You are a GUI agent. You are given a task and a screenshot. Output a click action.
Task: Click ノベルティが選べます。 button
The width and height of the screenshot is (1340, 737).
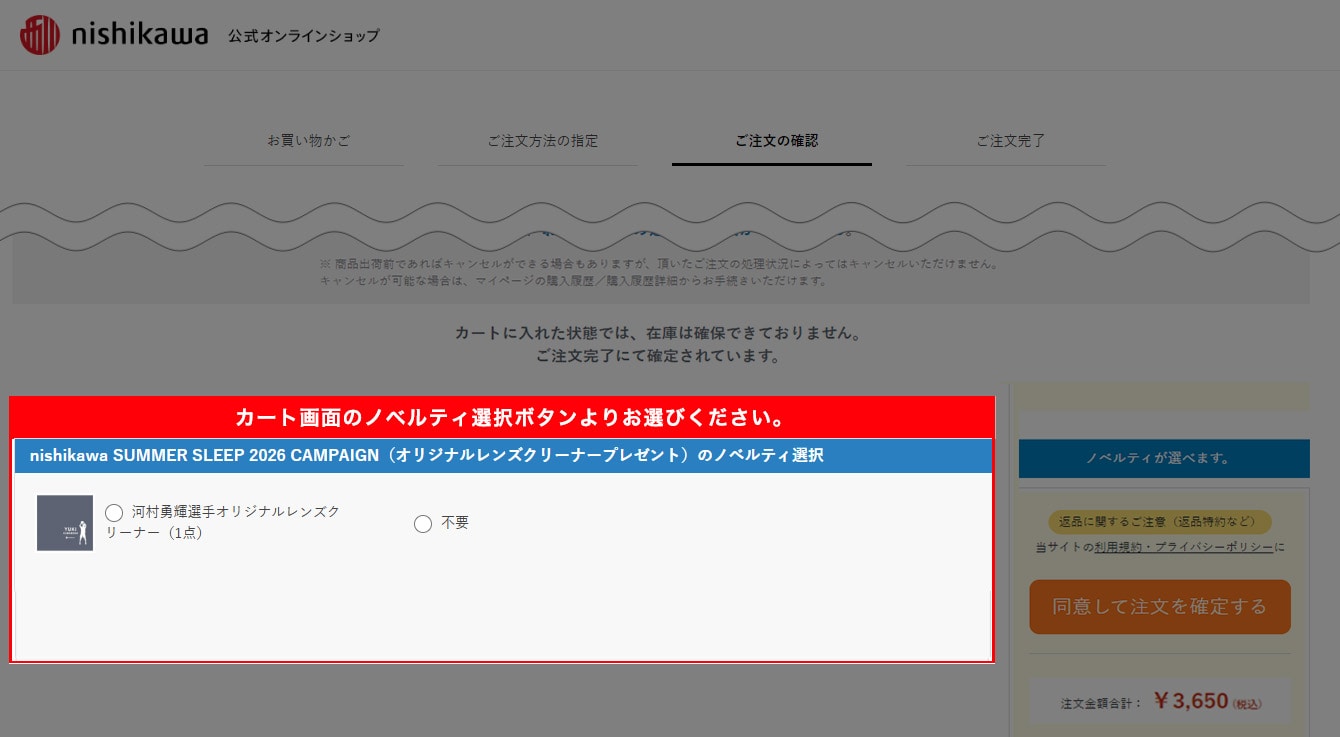[x=1164, y=458]
